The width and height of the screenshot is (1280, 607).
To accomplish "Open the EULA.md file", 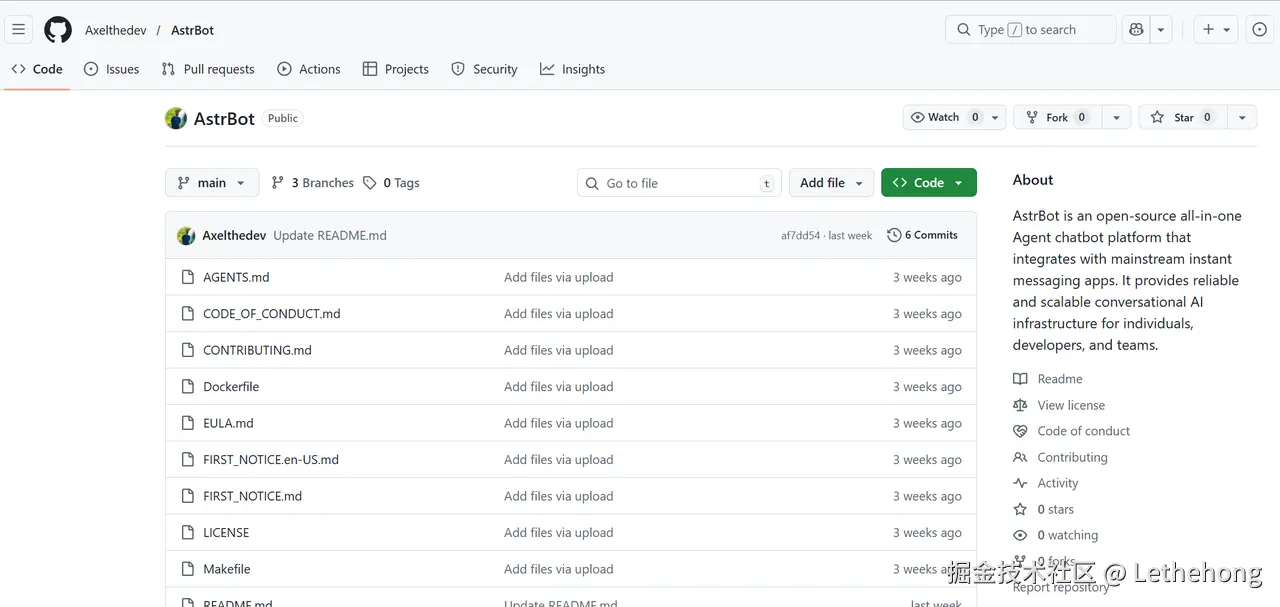I will (228, 423).
